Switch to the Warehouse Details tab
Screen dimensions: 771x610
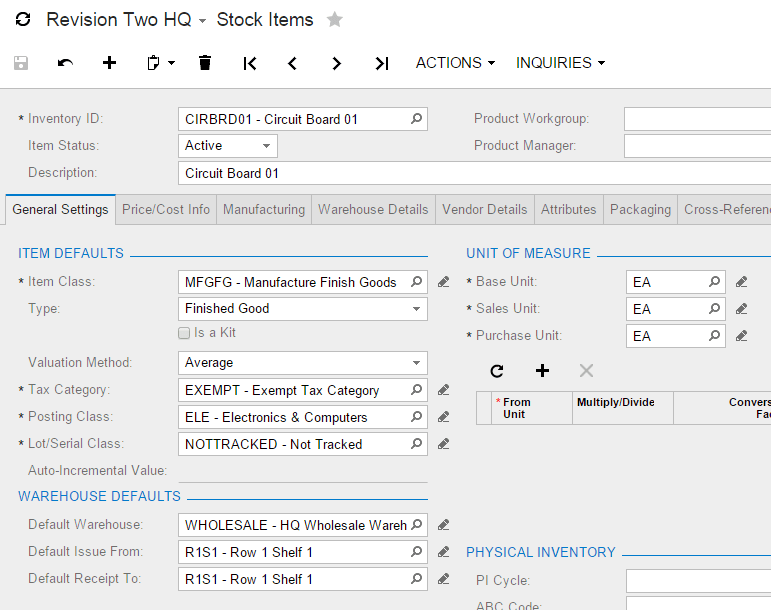click(x=373, y=209)
